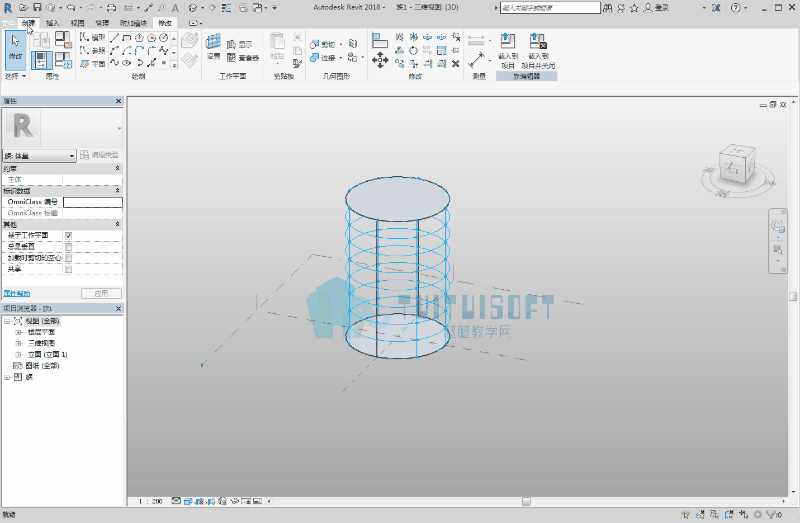This screenshot has width=800, height=523.
Task: Open the Create ribbon tab
Action: tap(29, 23)
